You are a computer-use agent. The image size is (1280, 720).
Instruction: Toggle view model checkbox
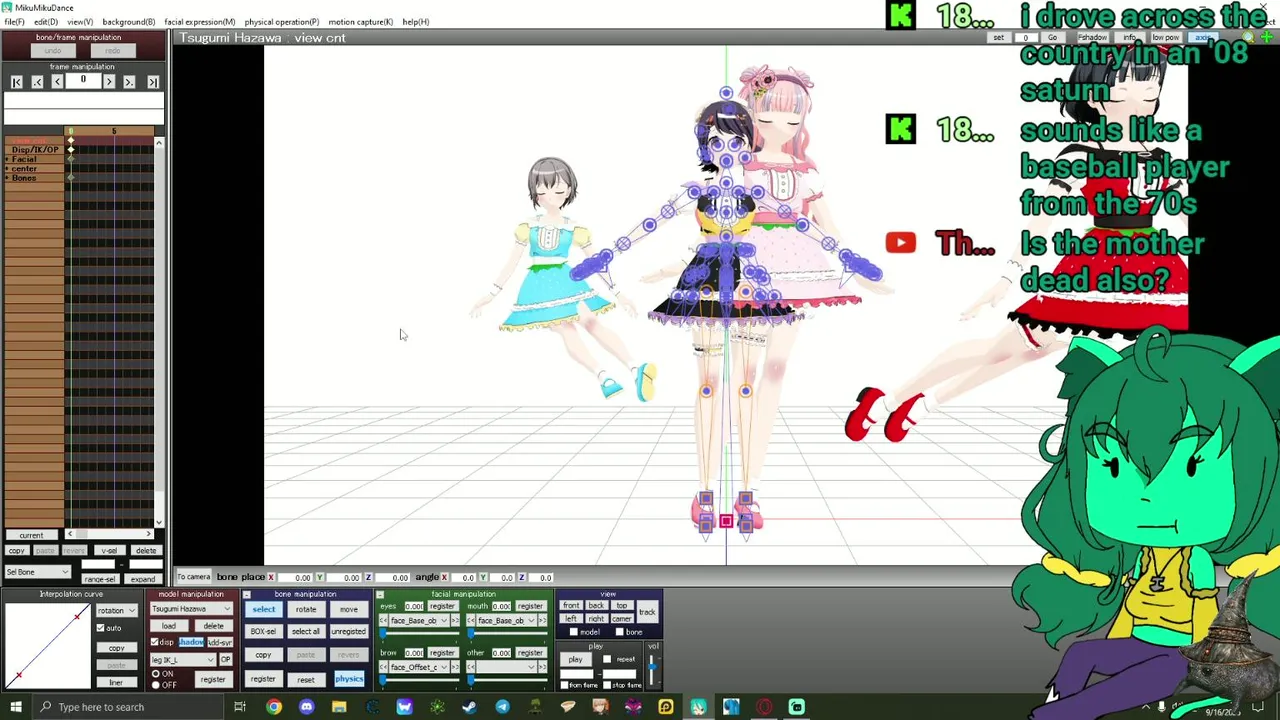573,632
